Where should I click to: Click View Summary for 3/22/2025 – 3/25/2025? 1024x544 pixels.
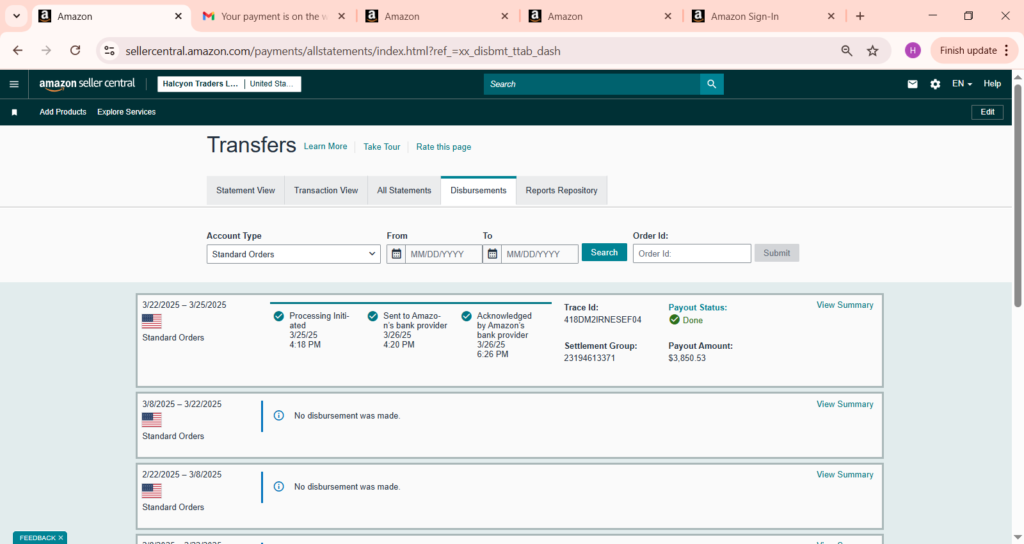[844, 305]
